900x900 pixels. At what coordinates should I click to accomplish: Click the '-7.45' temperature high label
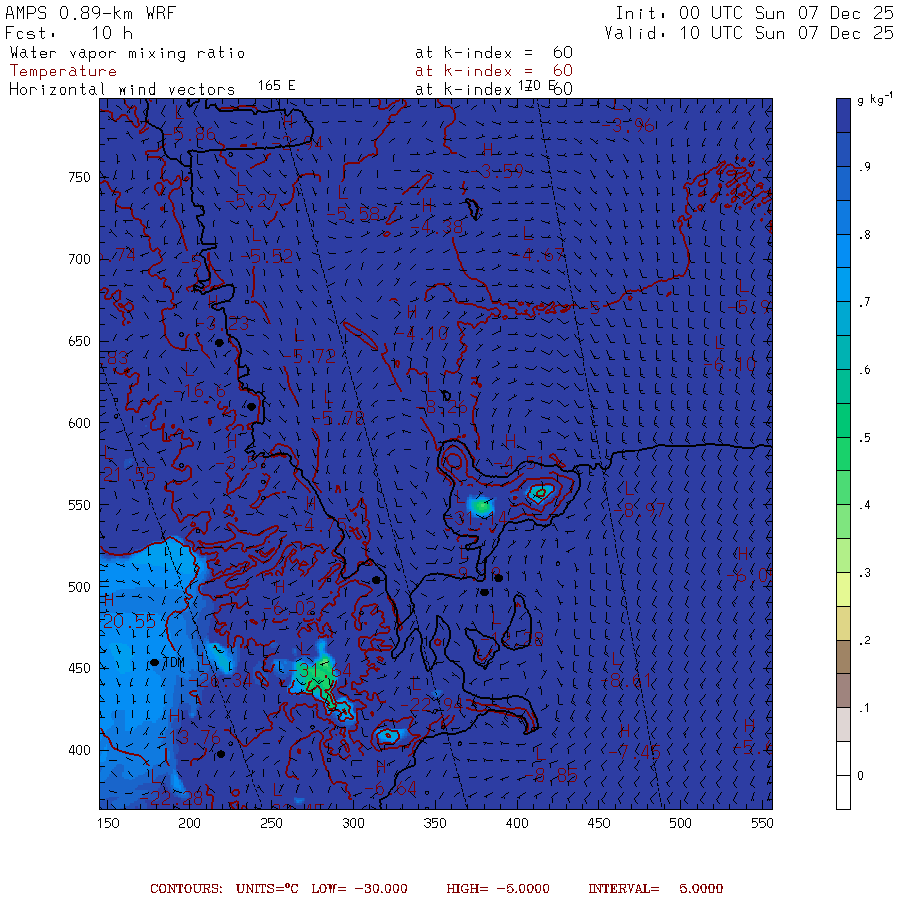tap(635, 751)
